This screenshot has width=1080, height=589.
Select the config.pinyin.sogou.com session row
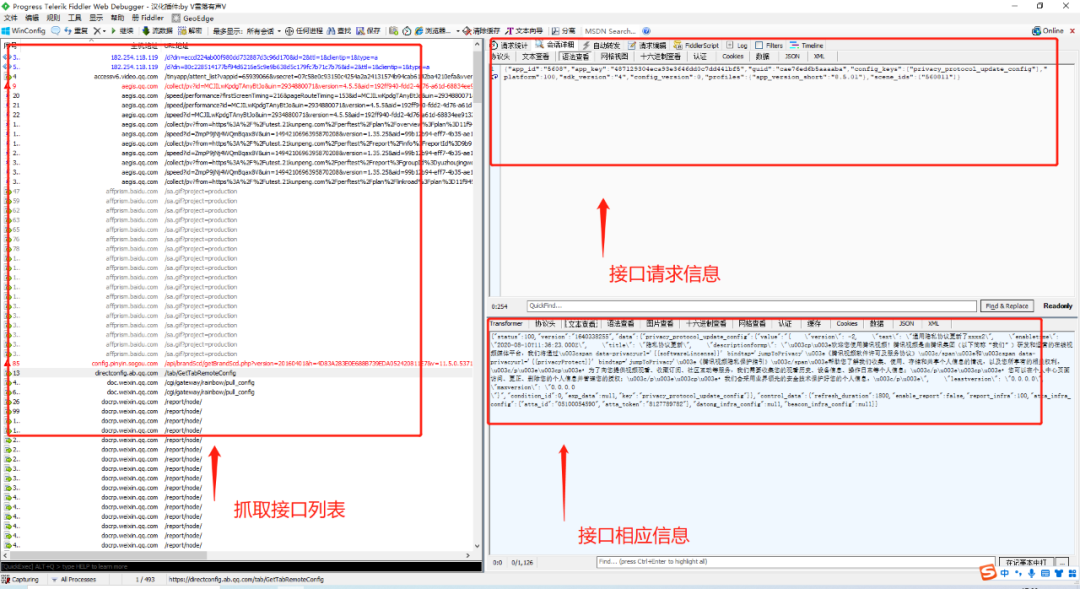point(238,363)
